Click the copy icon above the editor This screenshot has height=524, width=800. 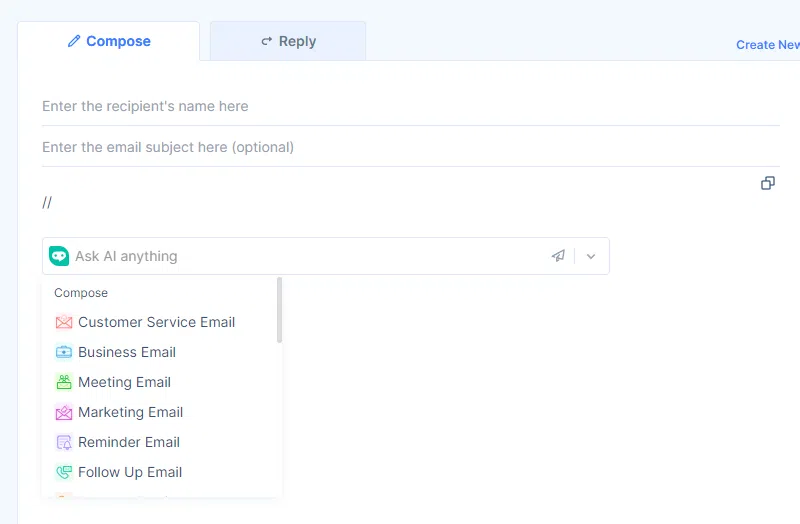click(768, 183)
